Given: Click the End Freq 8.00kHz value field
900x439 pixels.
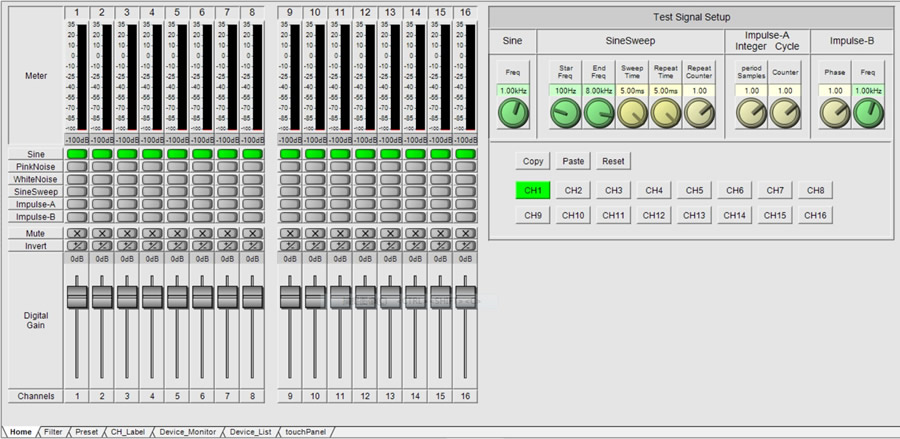Looking at the screenshot, I should (599, 91).
